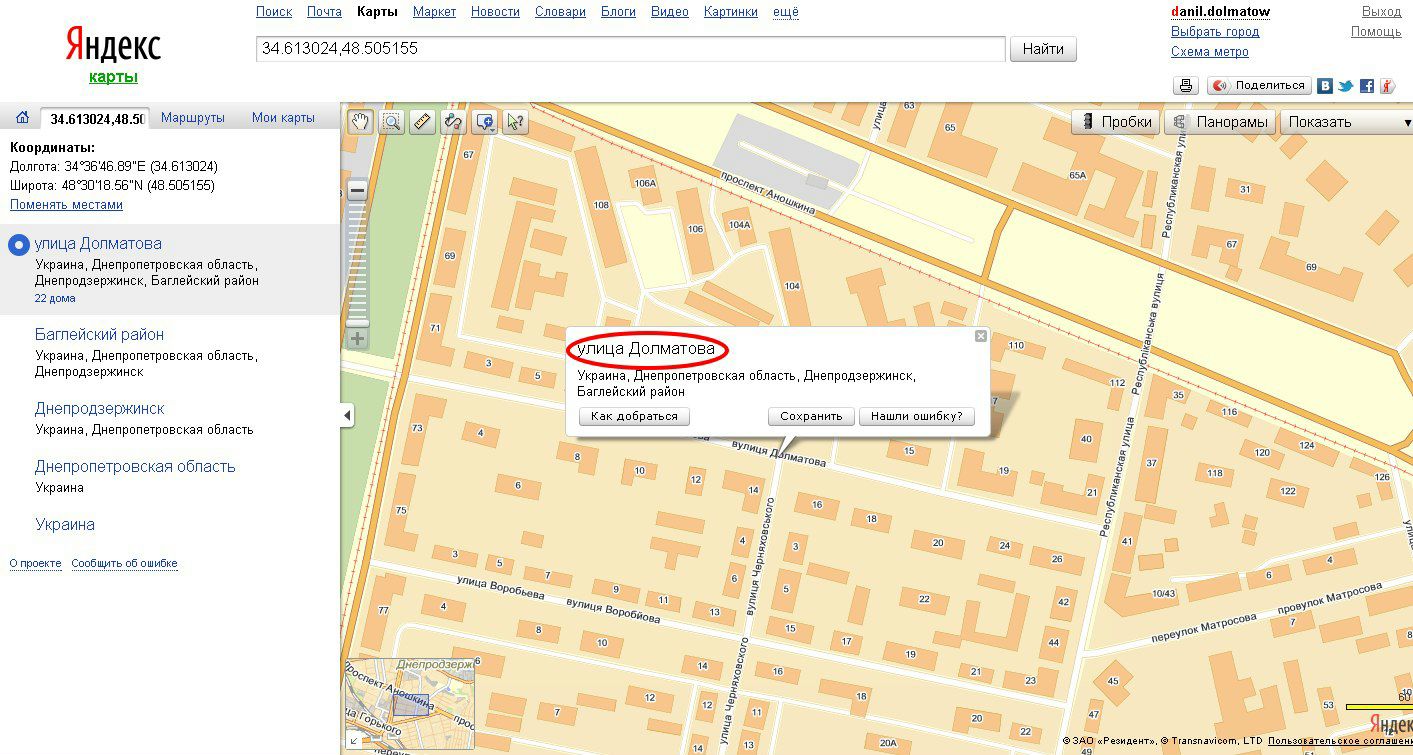This screenshot has width=1413, height=755.
Task: Click the Поменять местами link
Action: click(66, 205)
